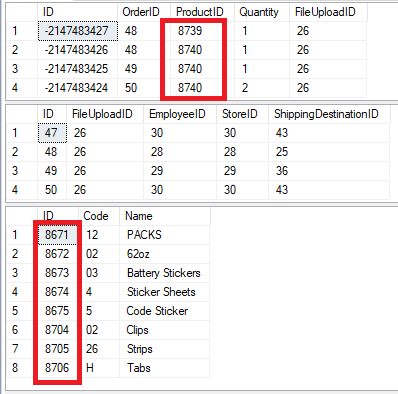
Task: Click FileUploadID header next to Quantity column
Action: (328, 12)
